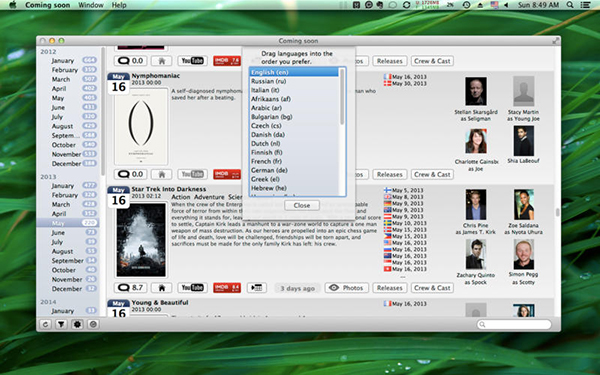Select Arabic (ar) in the language list
This screenshot has width=600, height=375.
click(294, 108)
